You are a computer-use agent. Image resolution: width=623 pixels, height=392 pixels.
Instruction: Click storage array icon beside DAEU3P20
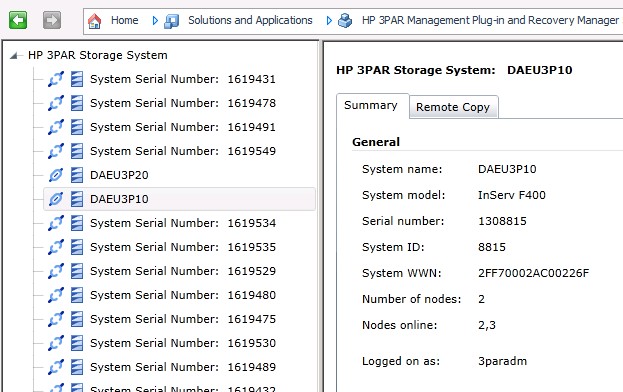(x=77, y=175)
